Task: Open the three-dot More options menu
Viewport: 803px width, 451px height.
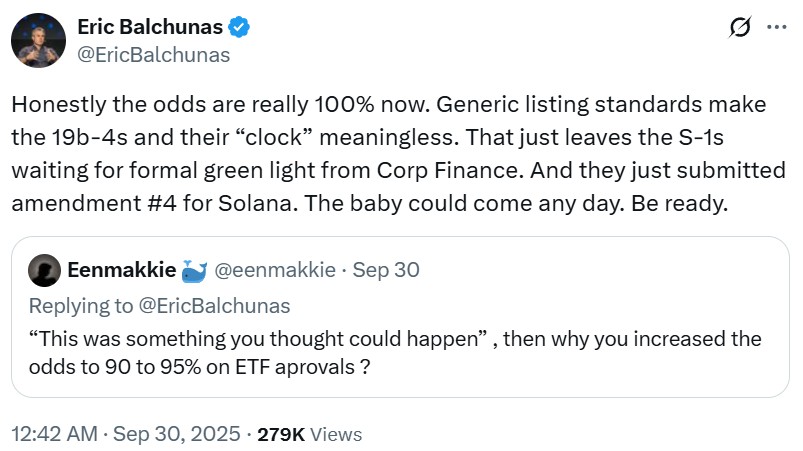Action: pyautogui.click(x=777, y=28)
